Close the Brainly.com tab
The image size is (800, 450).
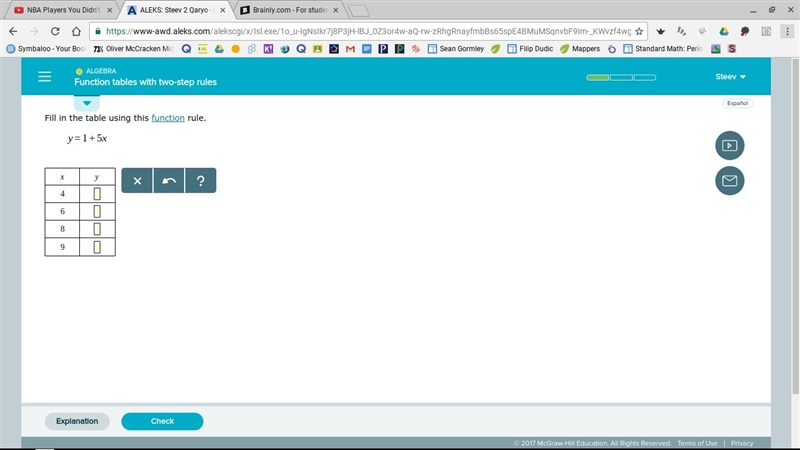coord(336,10)
